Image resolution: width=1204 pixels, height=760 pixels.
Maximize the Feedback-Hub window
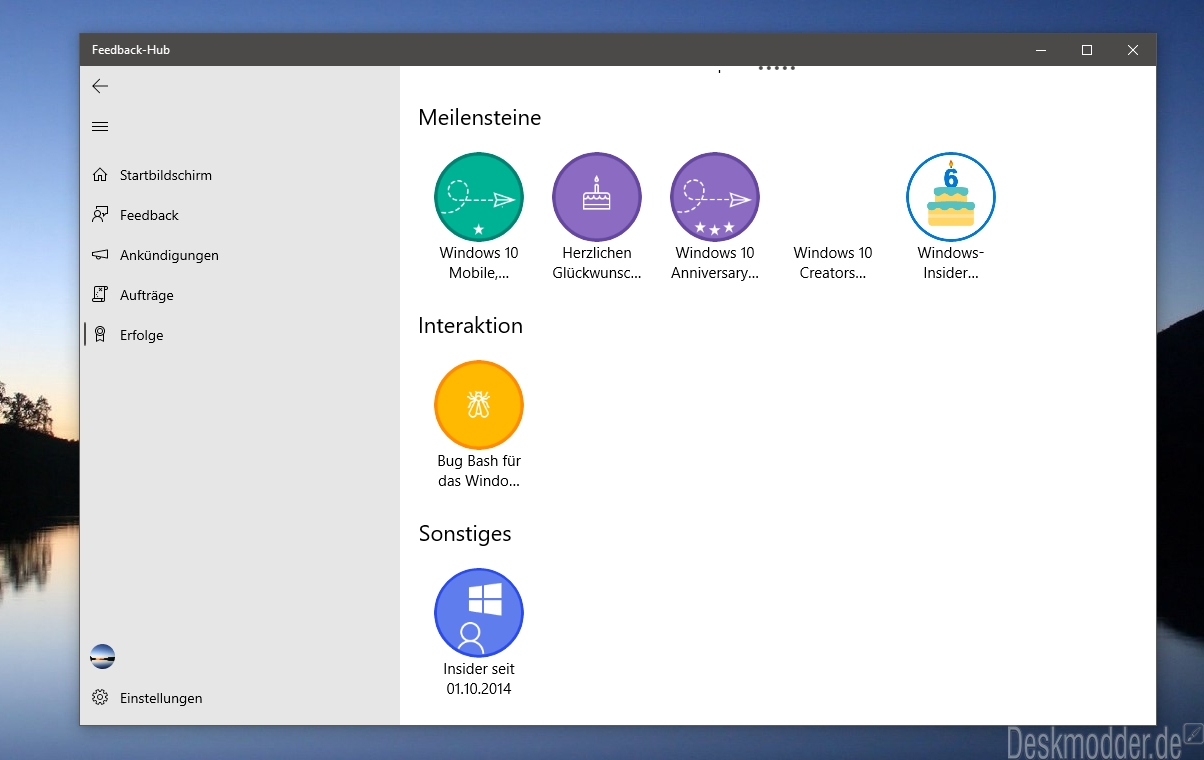tap(1087, 50)
